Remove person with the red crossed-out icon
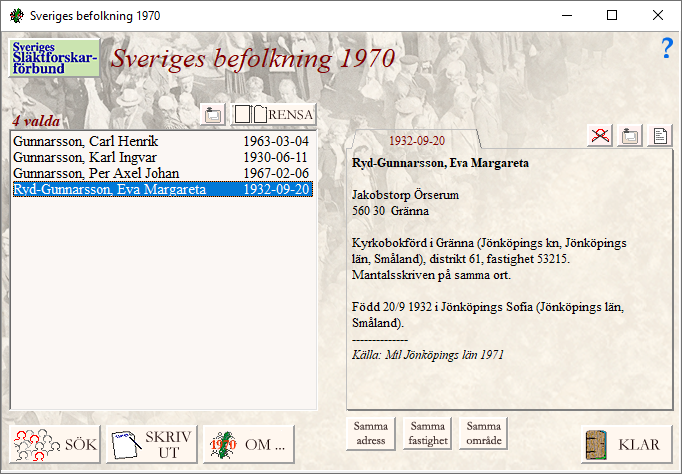The height and width of the screenshot is (474, 682). 600,135
